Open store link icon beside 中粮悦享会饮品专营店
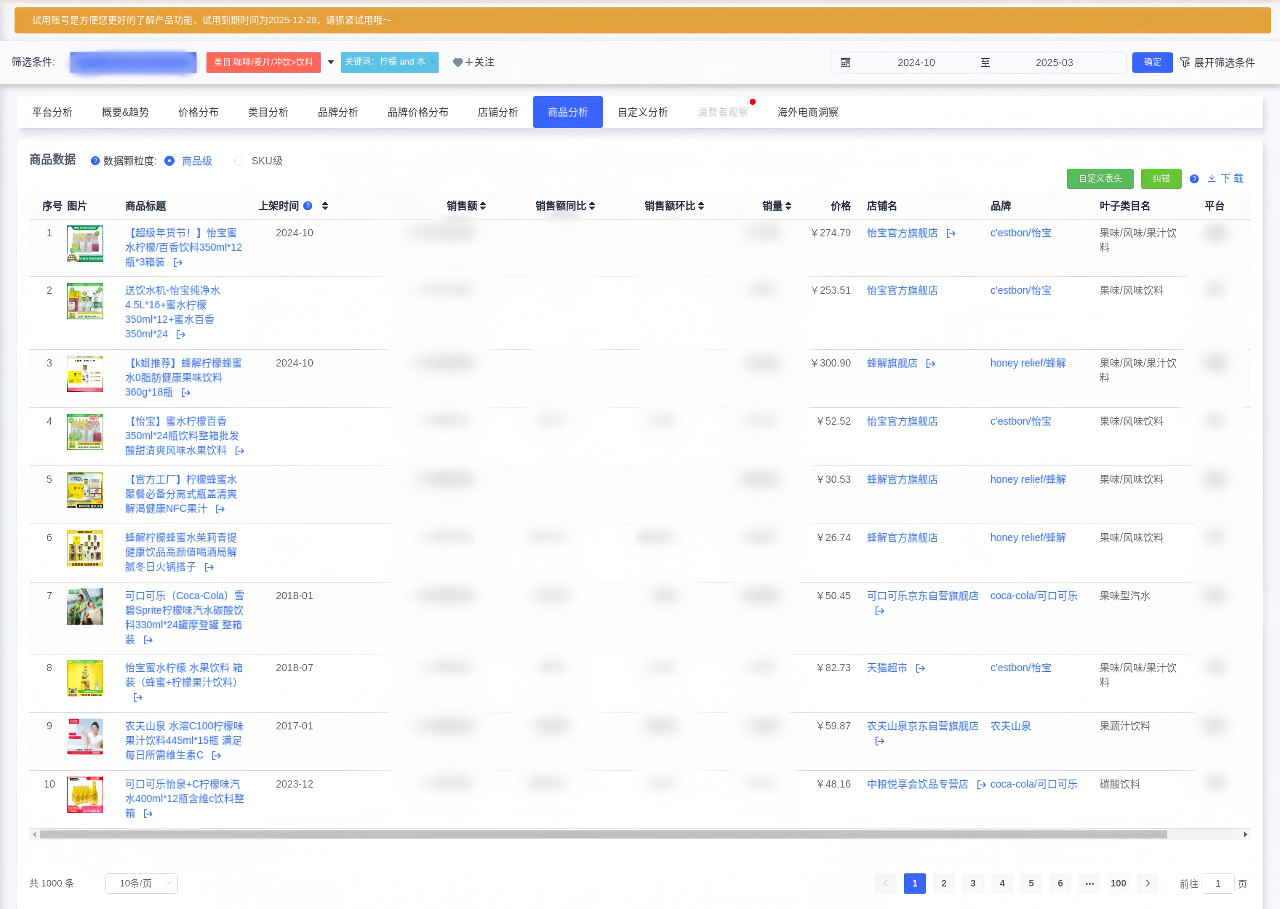Viewport: 1280px width, 909px height. click(x=981, y=785)
